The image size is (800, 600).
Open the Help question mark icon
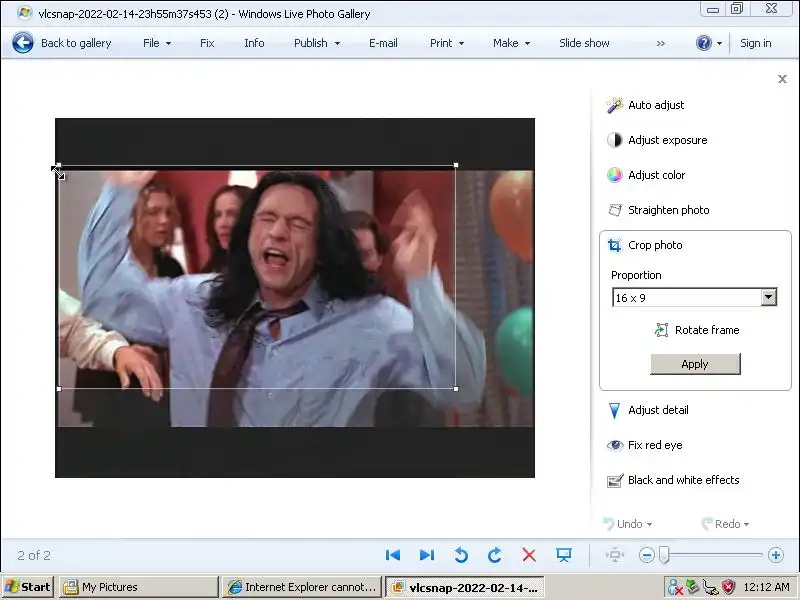pos(704,43)
